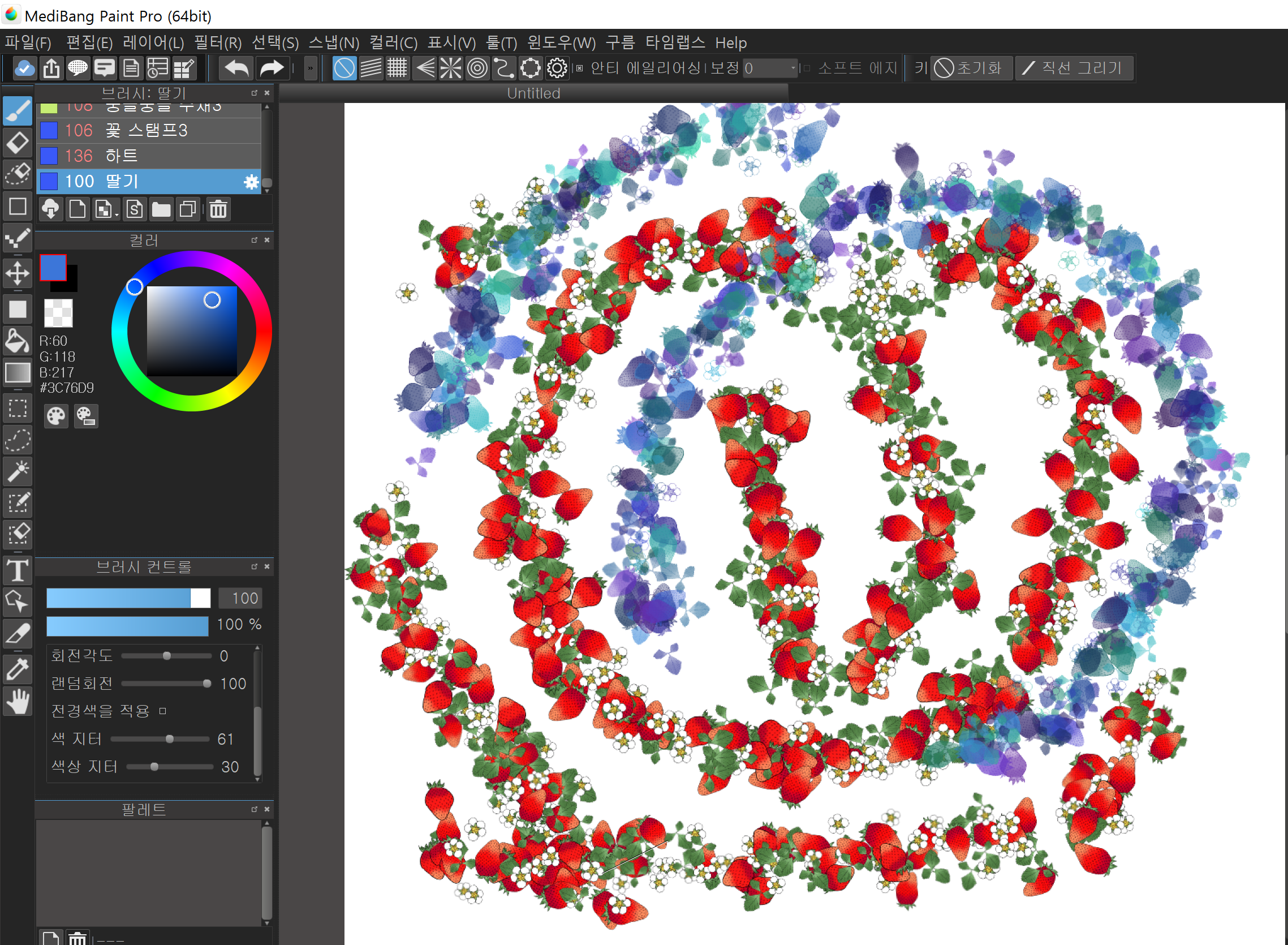Add a new palette color icon

(x=50, y=938)
